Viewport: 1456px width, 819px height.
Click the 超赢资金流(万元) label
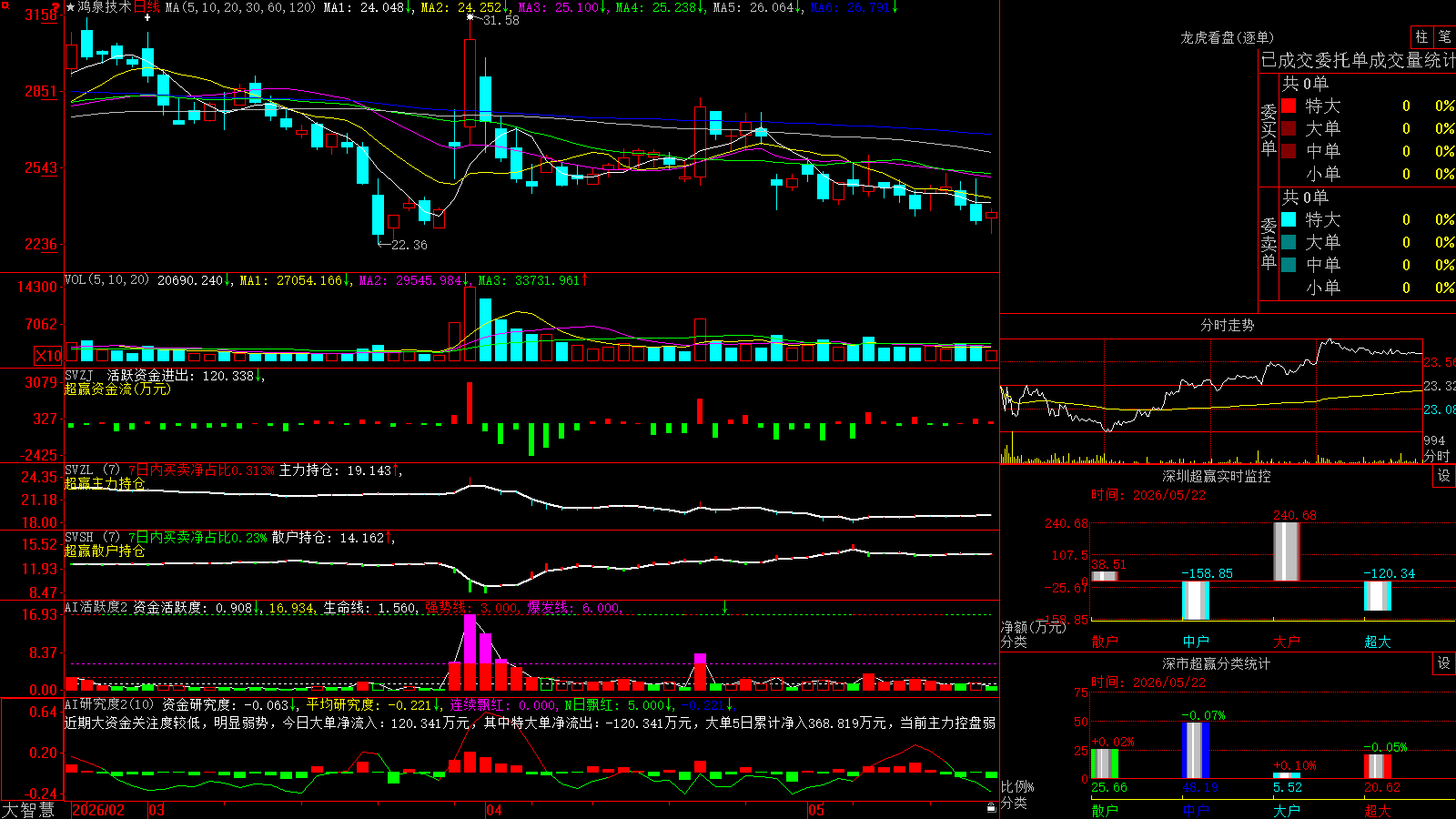[x=117, y=389]
